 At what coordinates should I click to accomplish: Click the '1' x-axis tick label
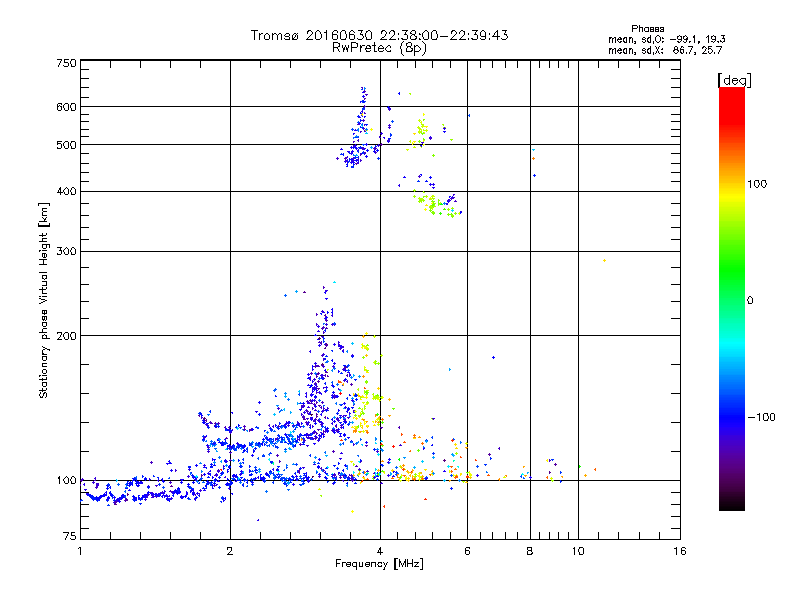80,551
